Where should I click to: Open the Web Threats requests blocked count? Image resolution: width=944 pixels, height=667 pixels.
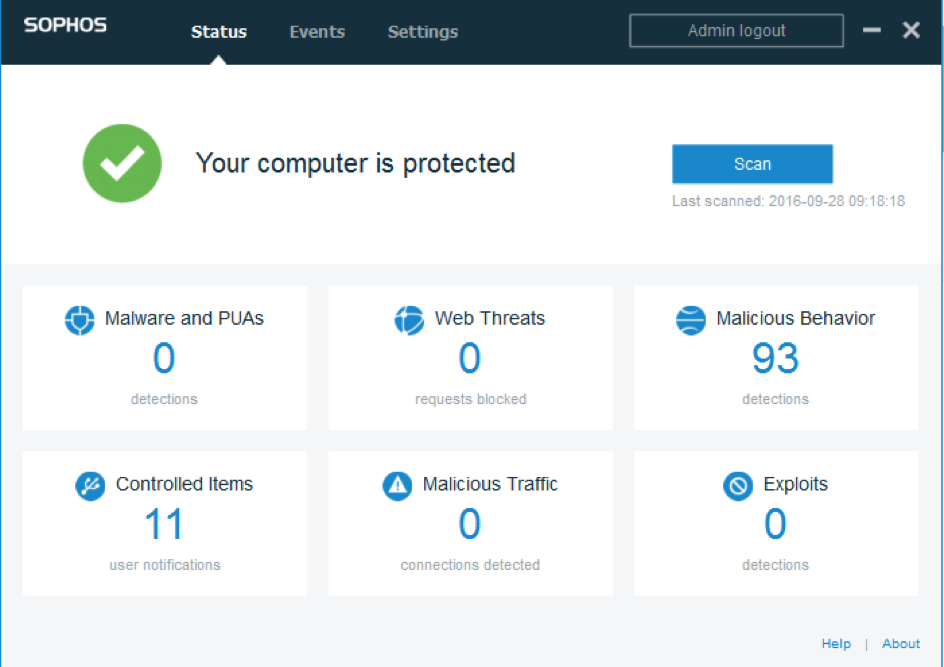(x=470, y=358)
